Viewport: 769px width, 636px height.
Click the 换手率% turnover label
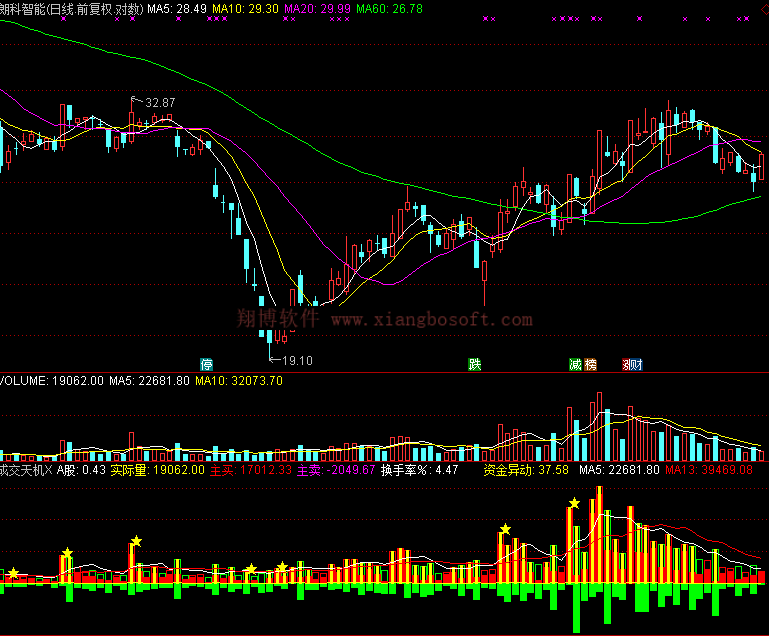click(x=419, y=469)
